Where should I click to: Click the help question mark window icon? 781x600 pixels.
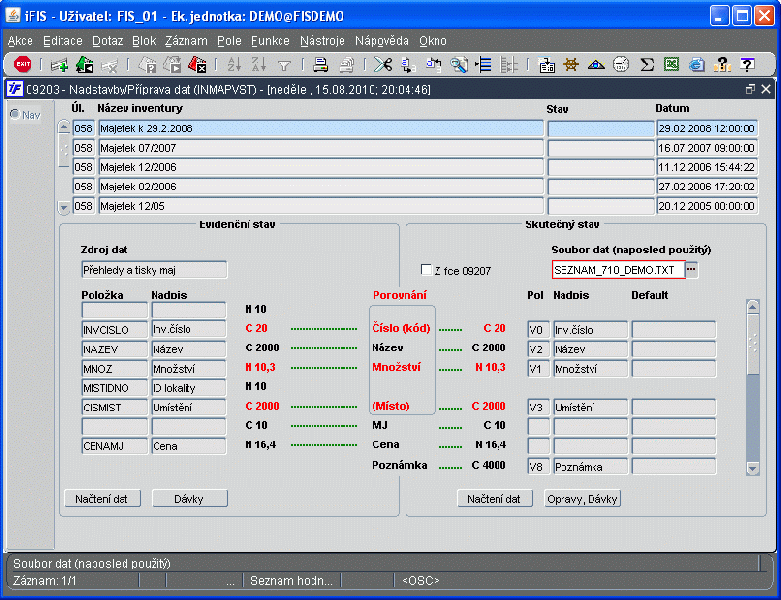coord(747,65)
